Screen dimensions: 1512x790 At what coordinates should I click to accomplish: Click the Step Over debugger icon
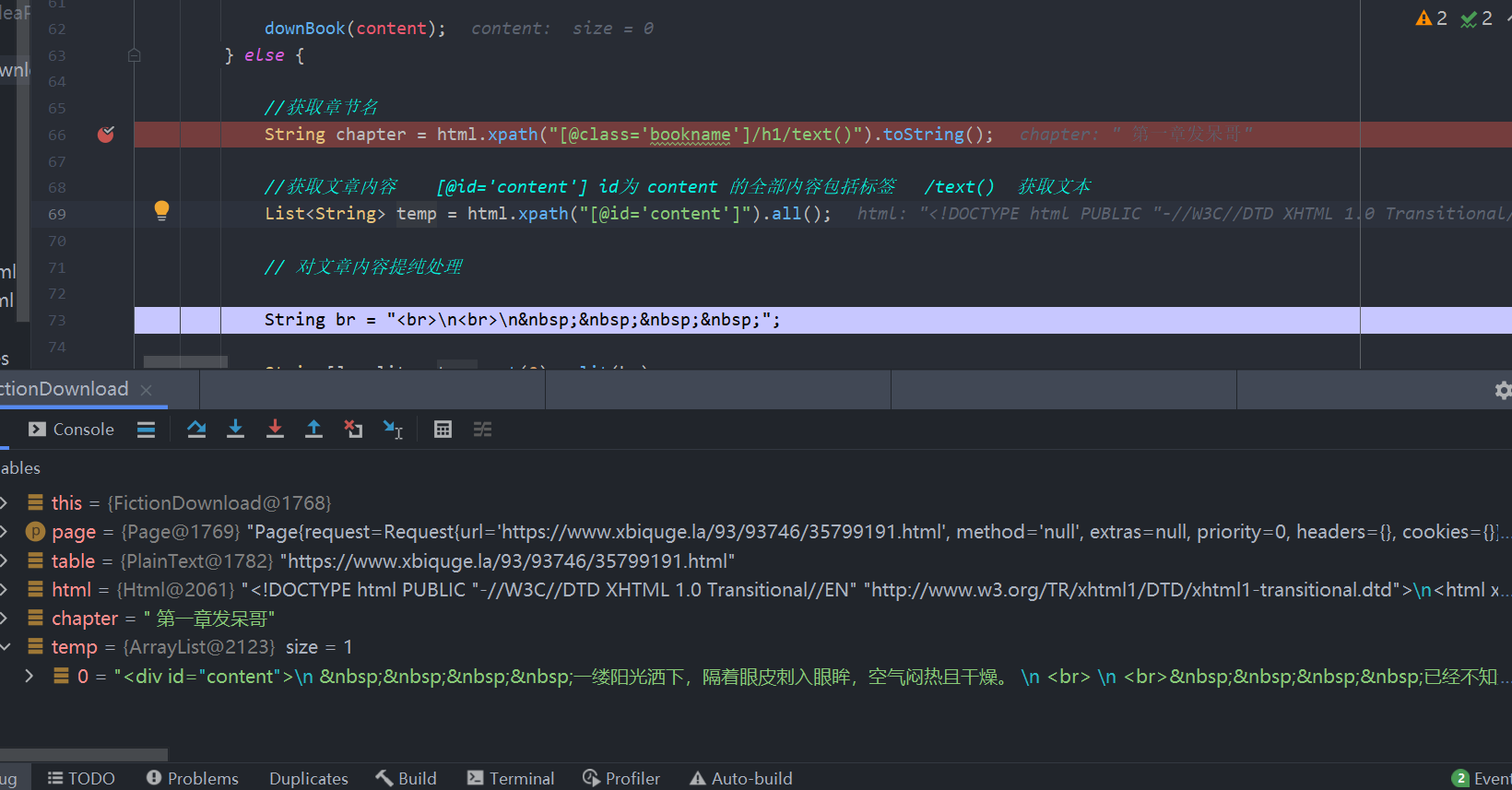(x=196, y=430)
